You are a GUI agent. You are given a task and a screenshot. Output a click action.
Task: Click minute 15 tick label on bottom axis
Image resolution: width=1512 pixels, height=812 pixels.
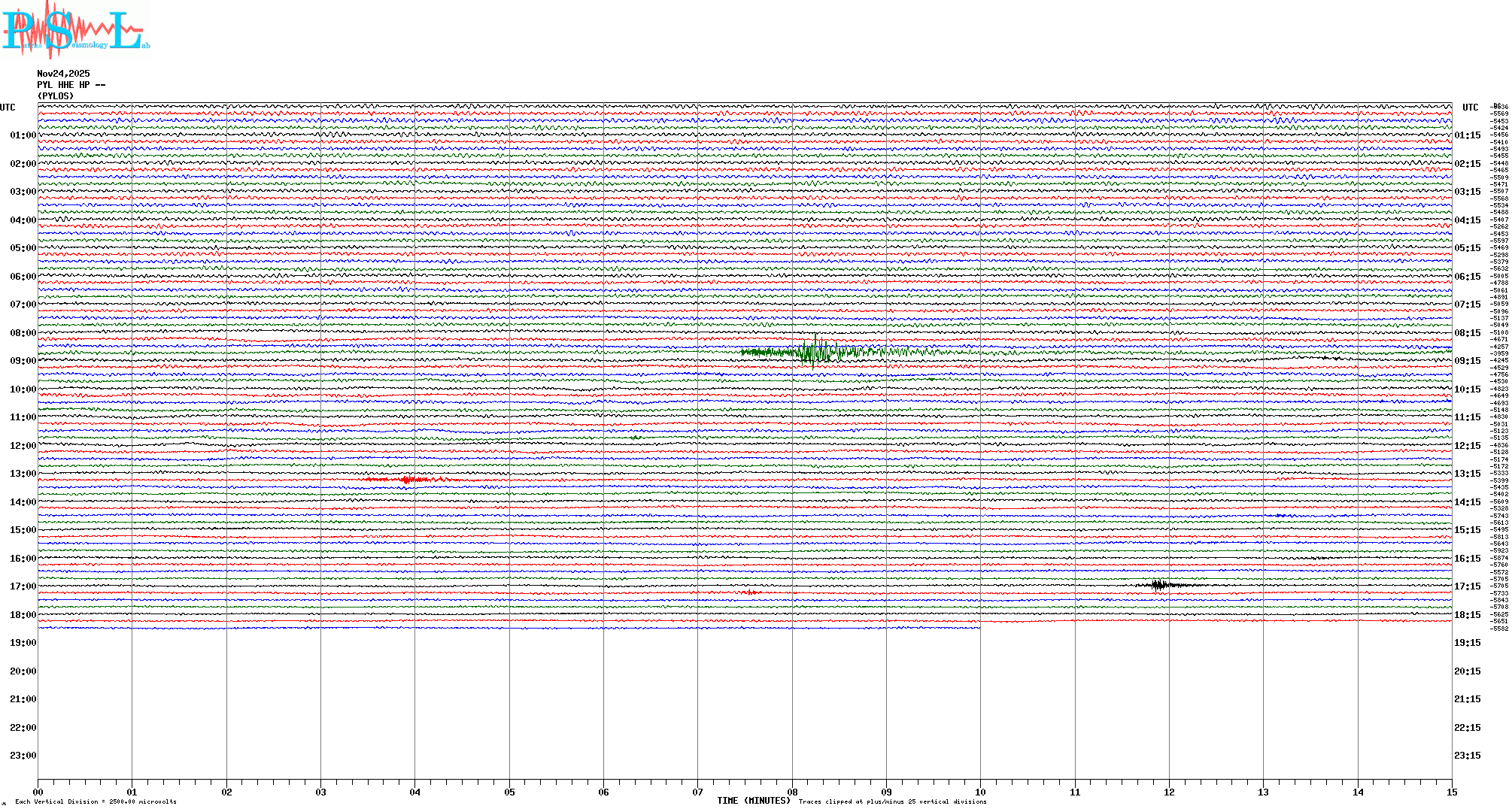[x=1451, y=792]
